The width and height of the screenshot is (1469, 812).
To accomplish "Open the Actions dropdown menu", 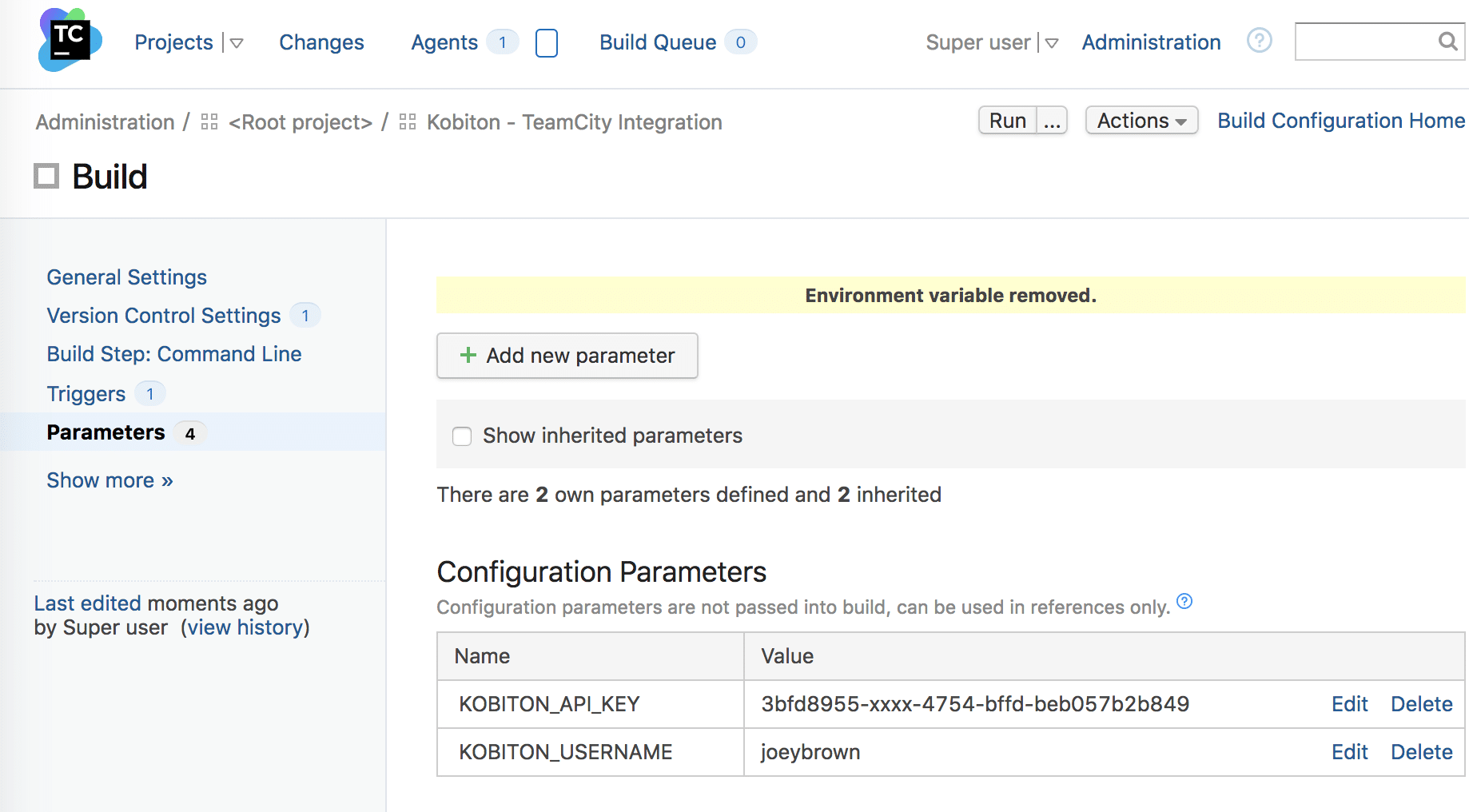I will [1141, 121].
